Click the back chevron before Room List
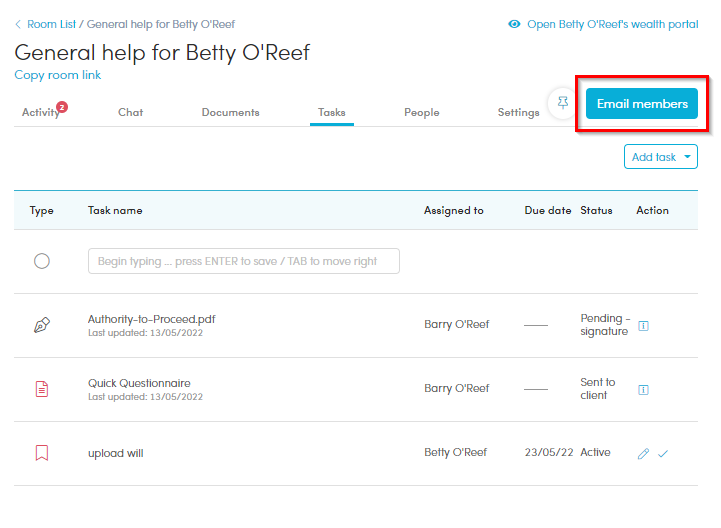This screenshot has height=528, width=721. coord(18,24)
